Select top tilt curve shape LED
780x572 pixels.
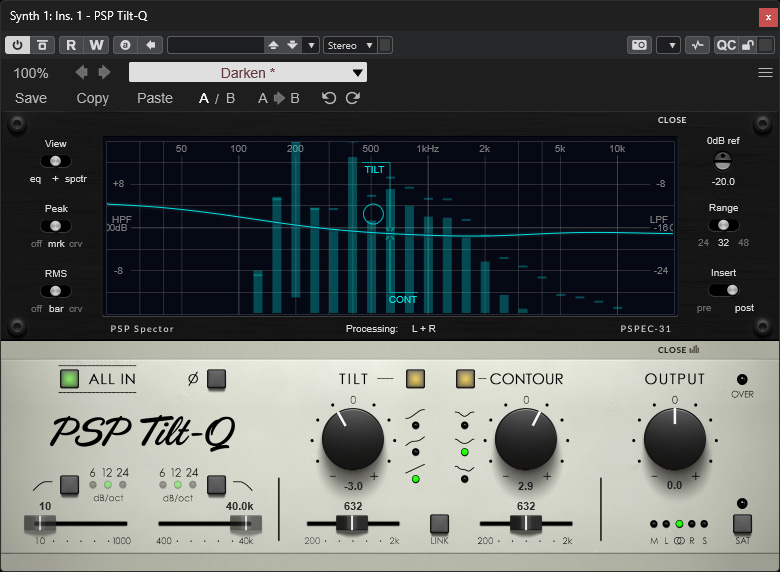(415, 425)
